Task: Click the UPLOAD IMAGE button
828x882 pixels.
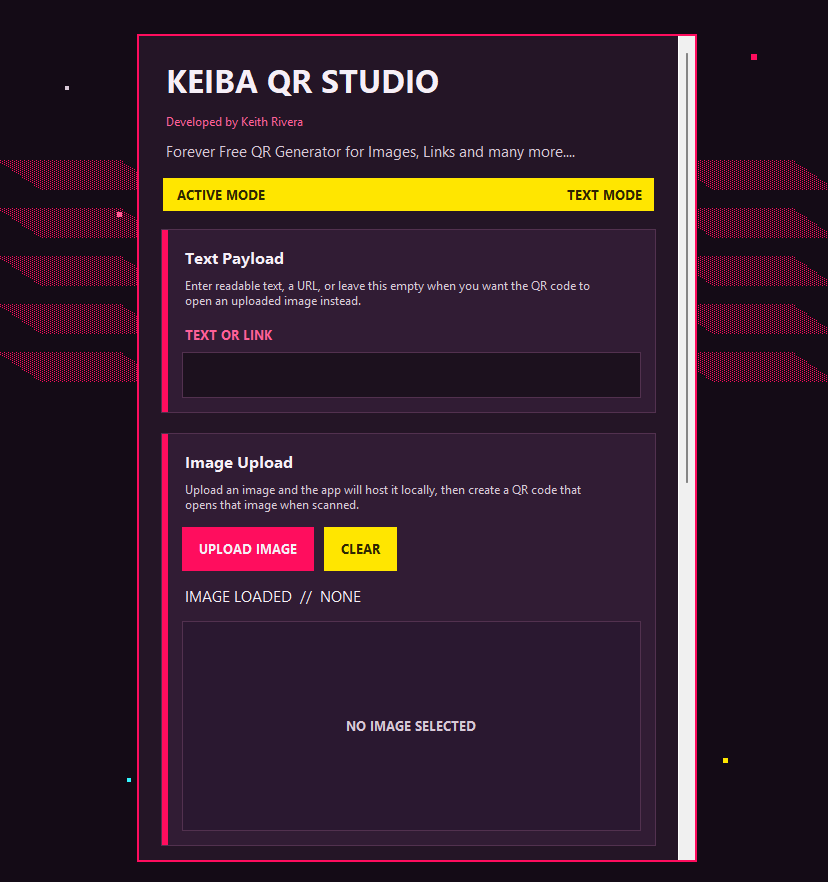Action: click(247, 549)
